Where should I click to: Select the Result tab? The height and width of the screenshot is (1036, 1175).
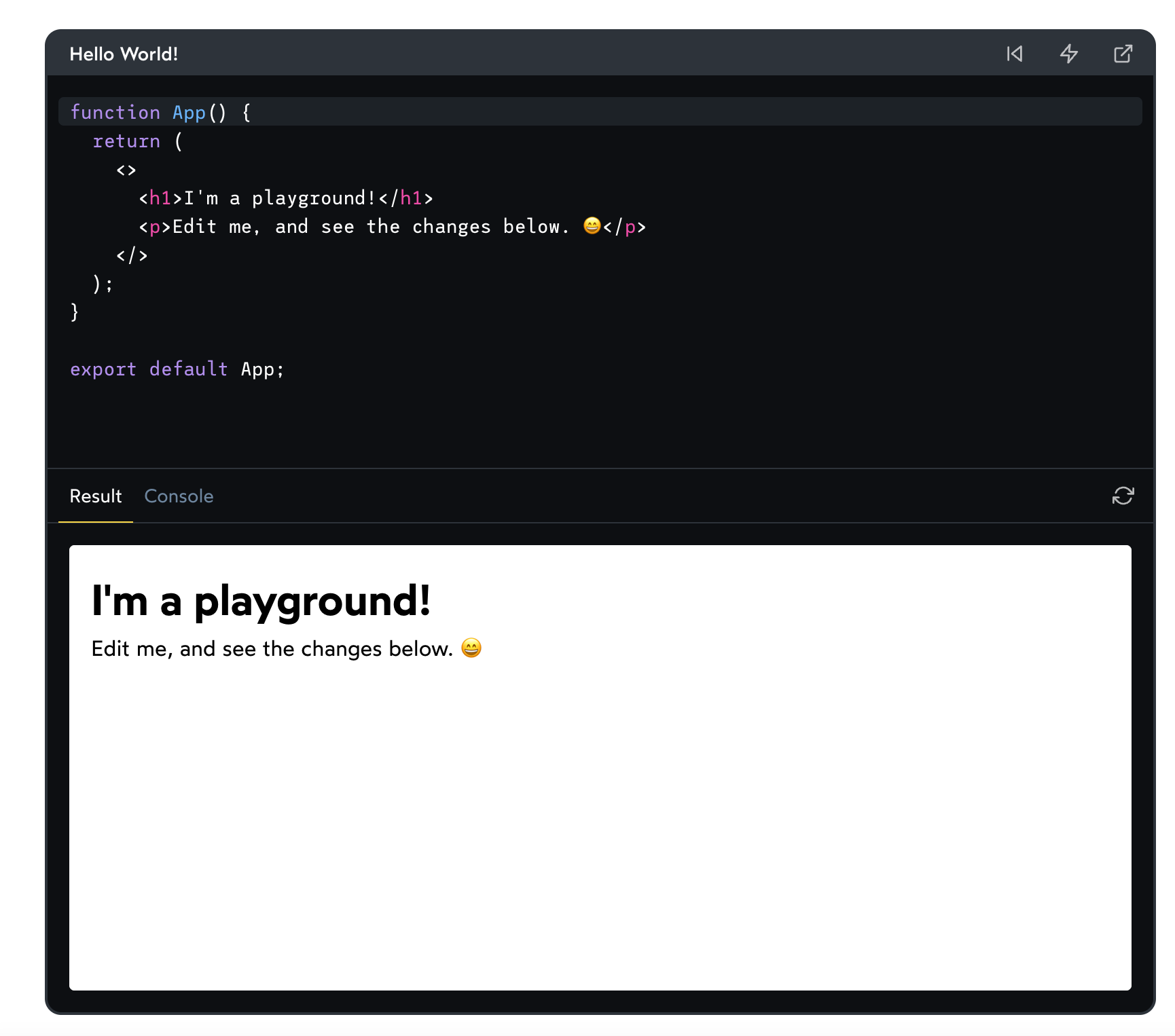[95, 496]
